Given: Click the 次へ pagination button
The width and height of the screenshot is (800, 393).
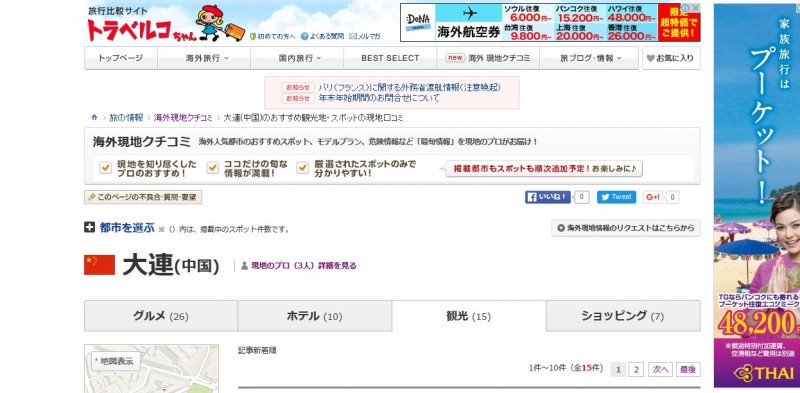Looking at the screenshot, I should point(660,370).
